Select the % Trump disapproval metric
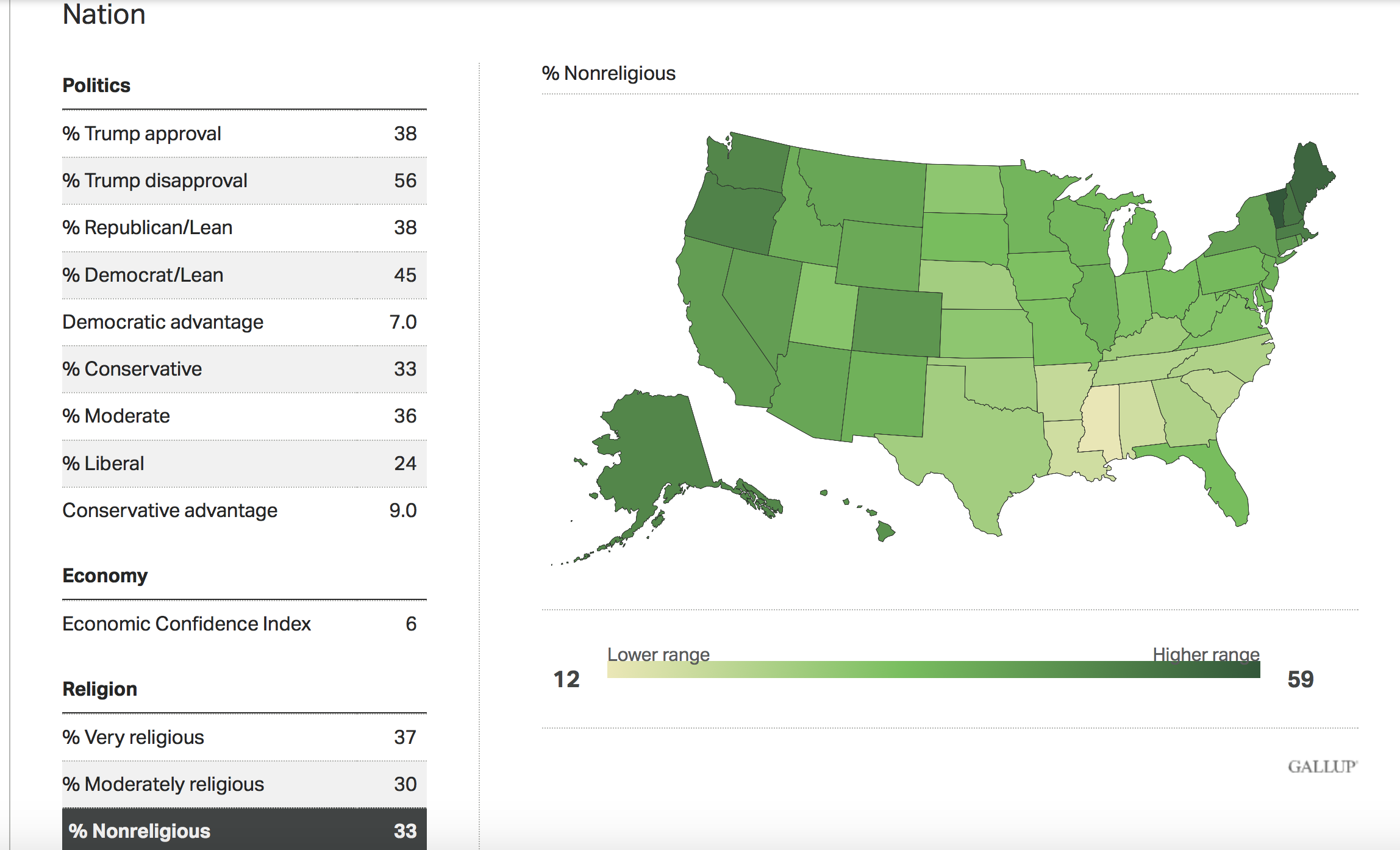Screen dimensions: 1400x850 (x=244, y=180)
